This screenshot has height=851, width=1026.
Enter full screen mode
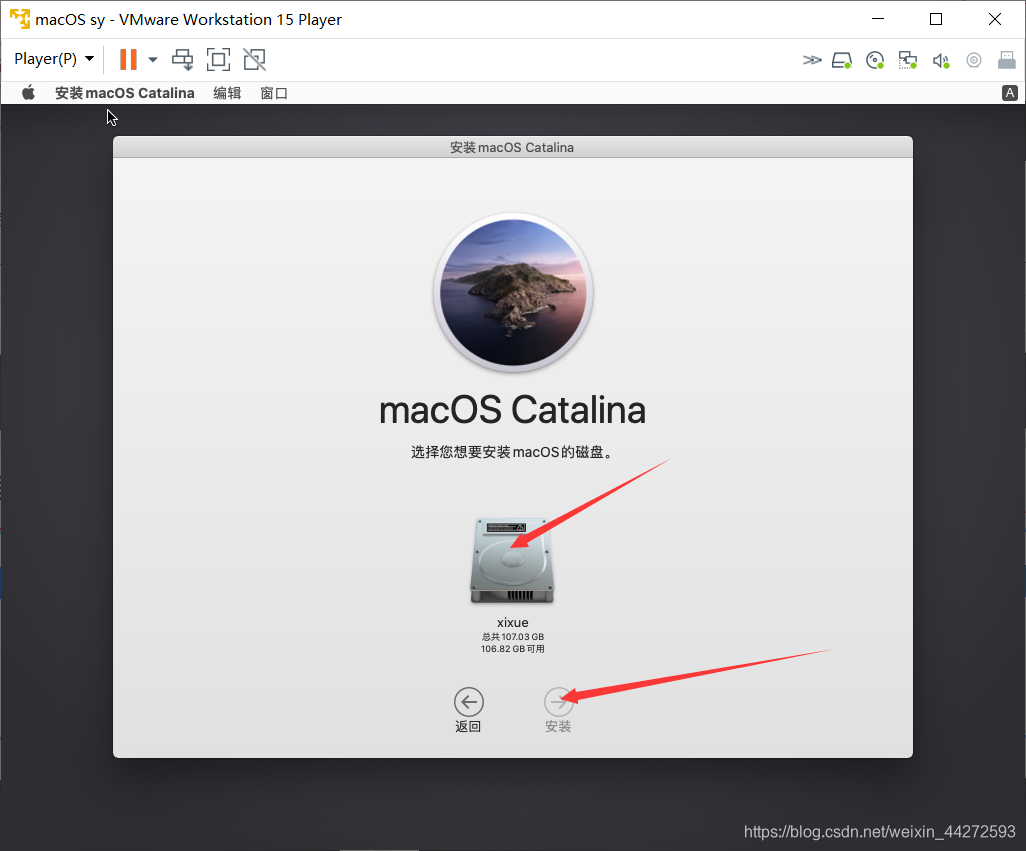pyautogui.click(x=218, y=59)
